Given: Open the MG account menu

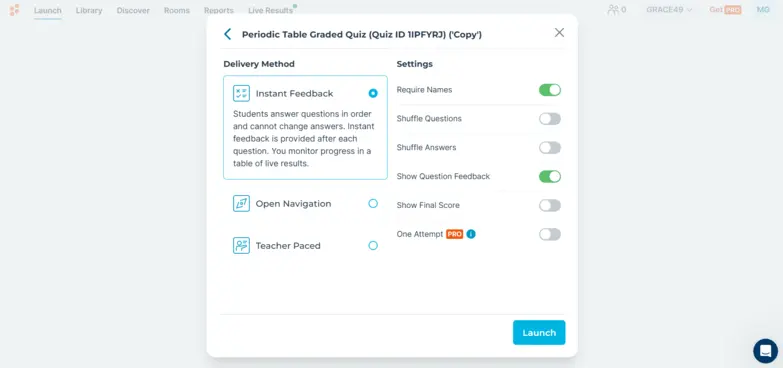Looking at the screenshot, I should pos(763,9).
